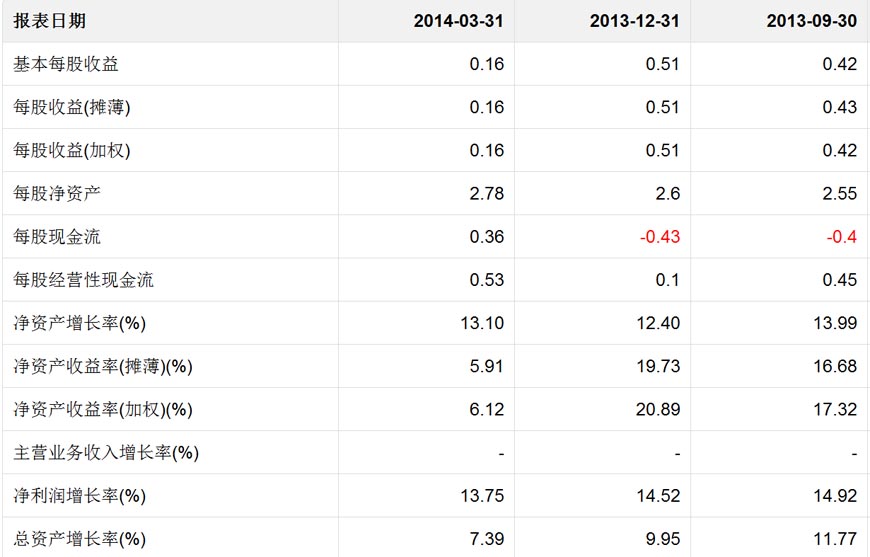The height and width of the screenshot is (557, 870).
Task: Click the 报表日期 header cell
Action: click(x=49, y=21)
